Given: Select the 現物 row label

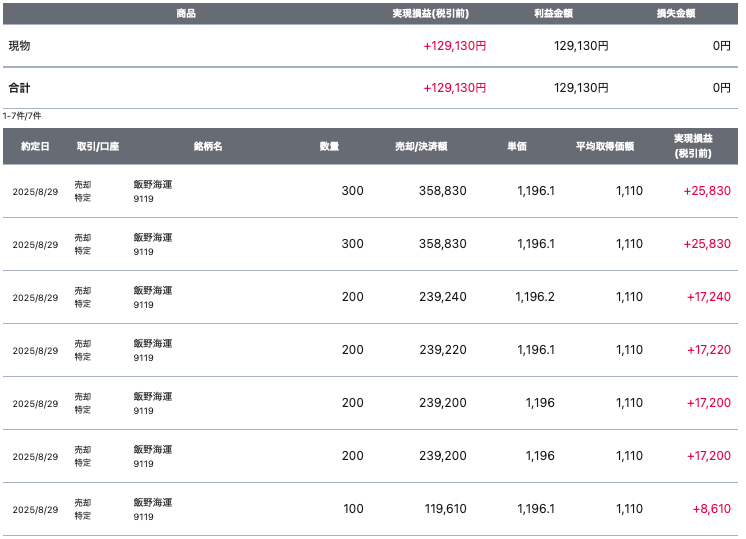Looking at the screenshot, I should click(20, 46).
